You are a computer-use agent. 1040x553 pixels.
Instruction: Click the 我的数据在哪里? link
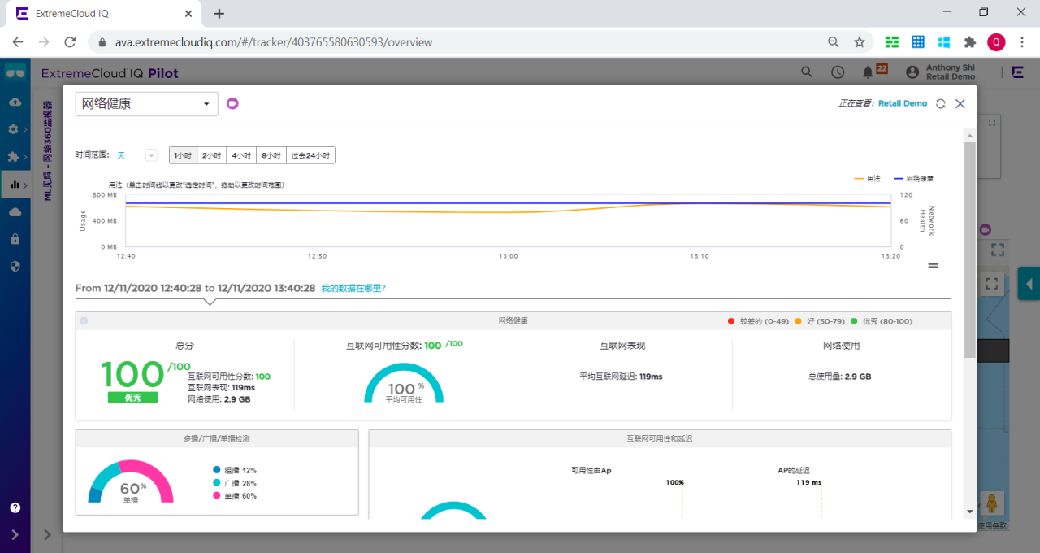coord(354,288)
